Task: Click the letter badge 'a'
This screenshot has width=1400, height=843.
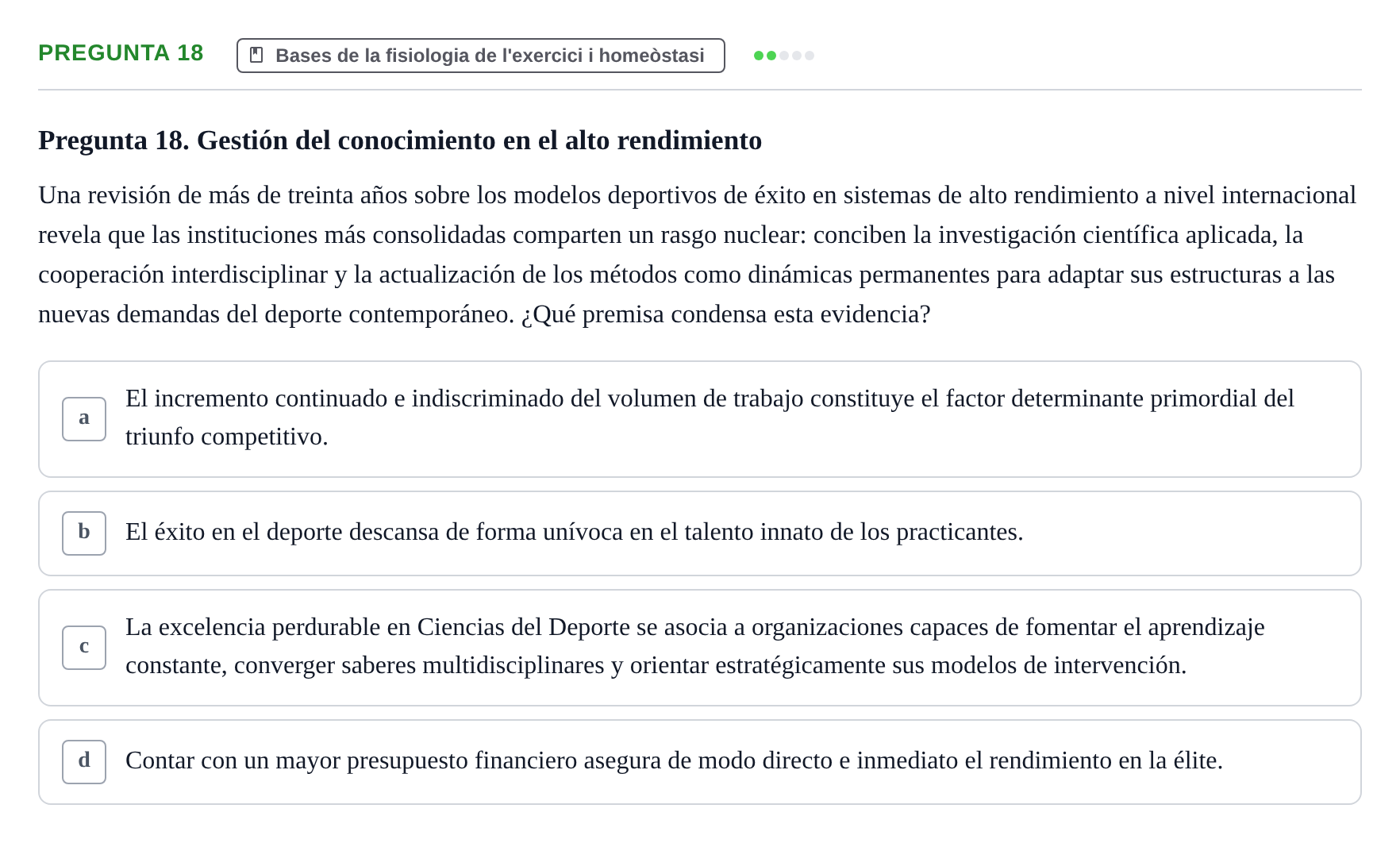Action: coord(84,419)
